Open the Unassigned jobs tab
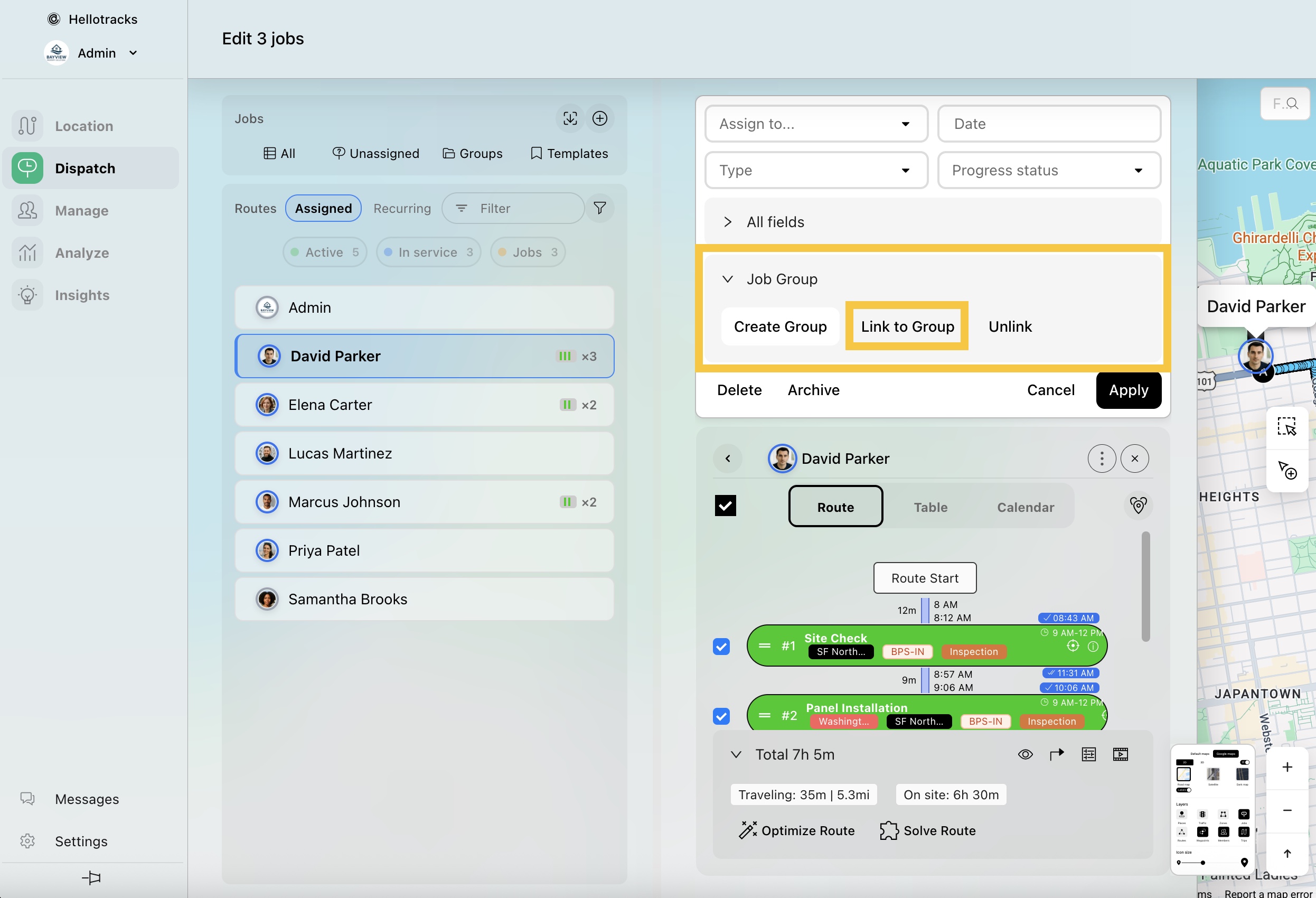 point(375,154)
